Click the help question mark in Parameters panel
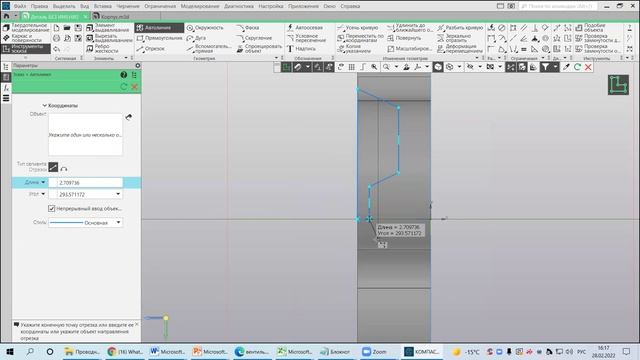The image size is (640, 360). tap(124, 75)
